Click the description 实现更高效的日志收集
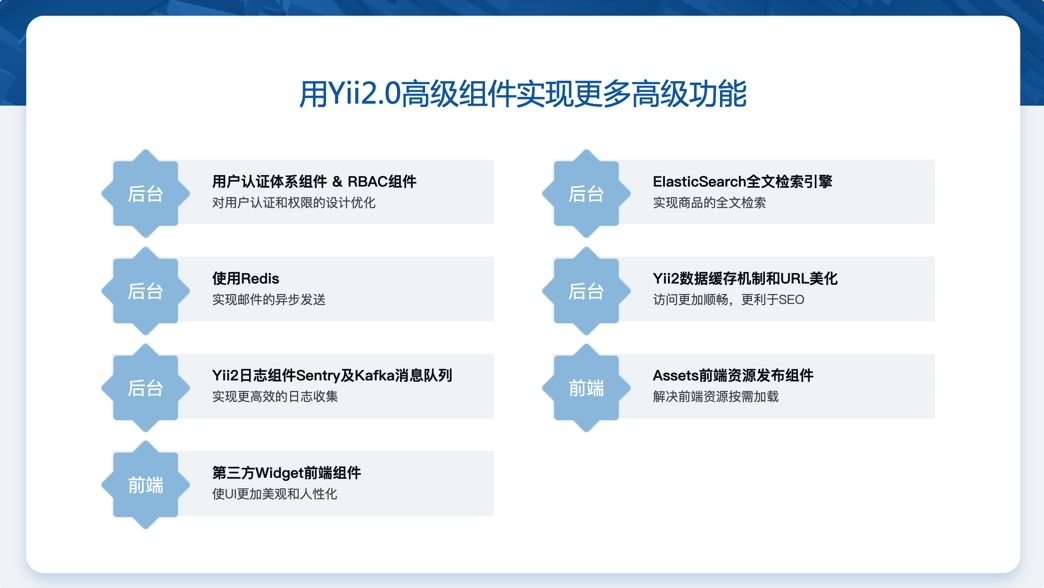The image size is (1044, 588). point(275,396)
